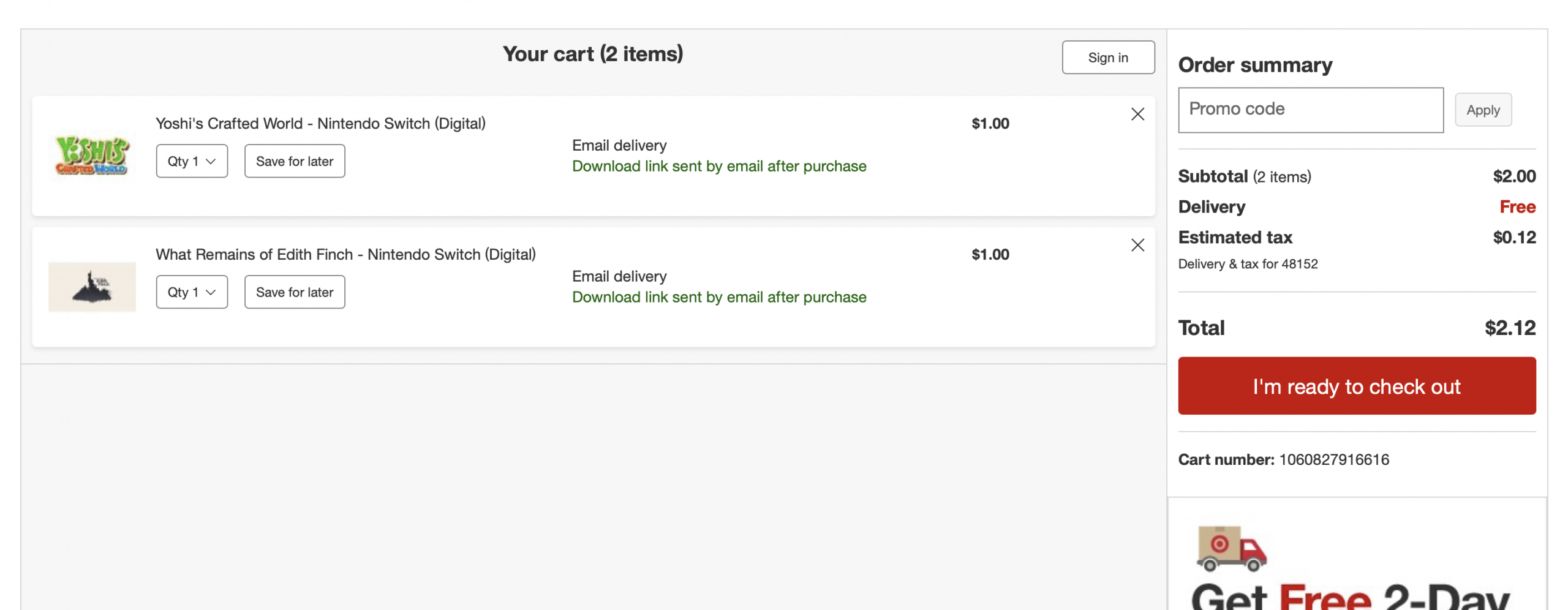Open Yoshi's Crafted World product thumbnail
The height and width of the screenshot is (610, 1568).
click(x=92, y=157)
